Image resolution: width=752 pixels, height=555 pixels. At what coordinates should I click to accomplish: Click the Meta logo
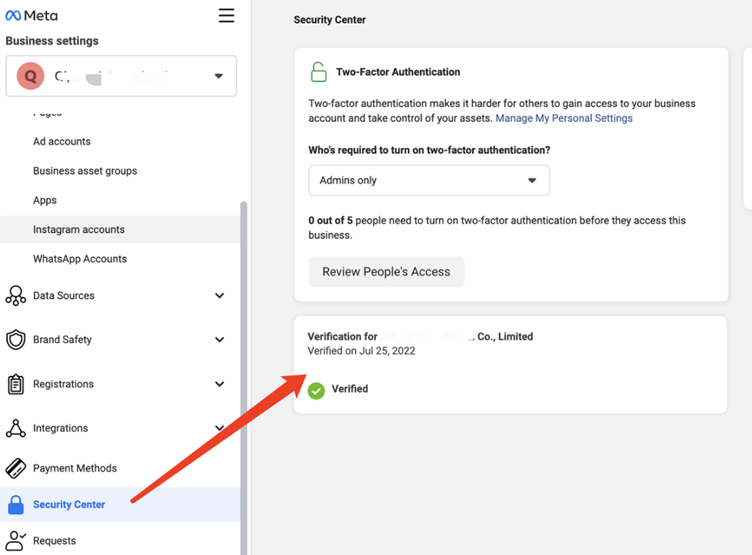click(x=31, y=16)
